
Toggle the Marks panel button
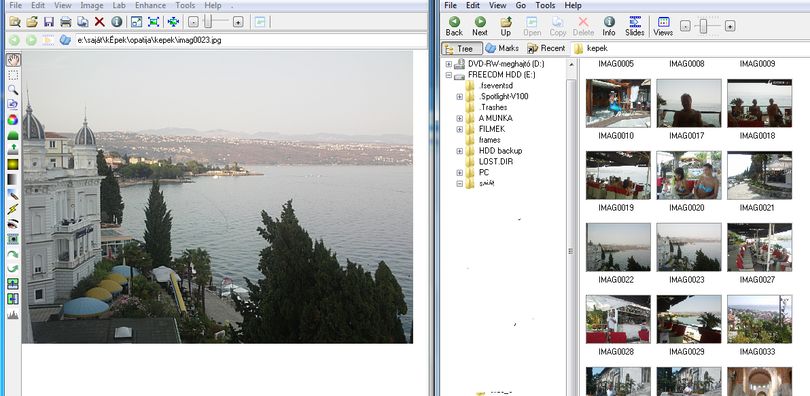point(502,49)
